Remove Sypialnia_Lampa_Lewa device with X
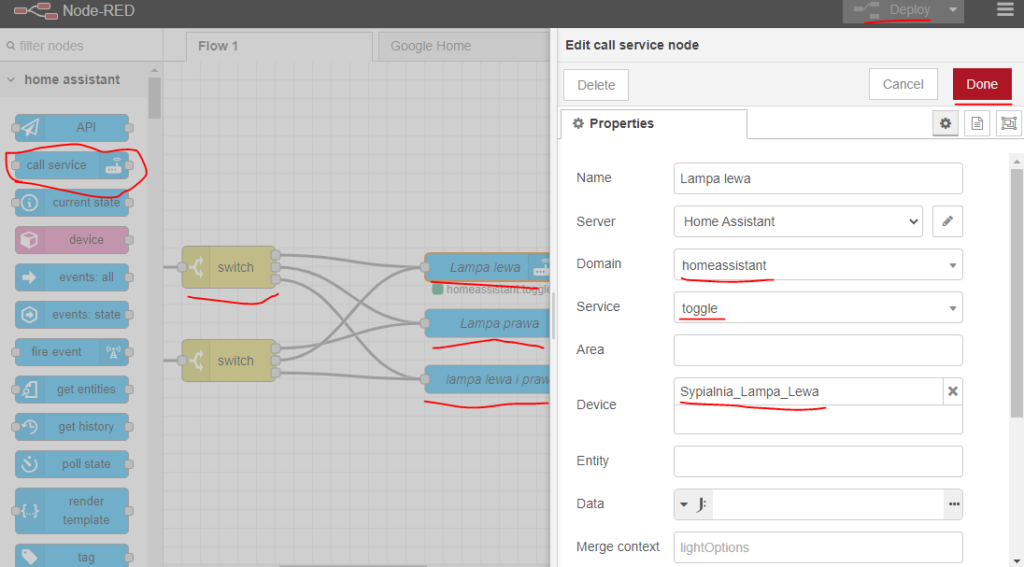The height and width of the screenshot is (567, 1024). click(952, 391)
